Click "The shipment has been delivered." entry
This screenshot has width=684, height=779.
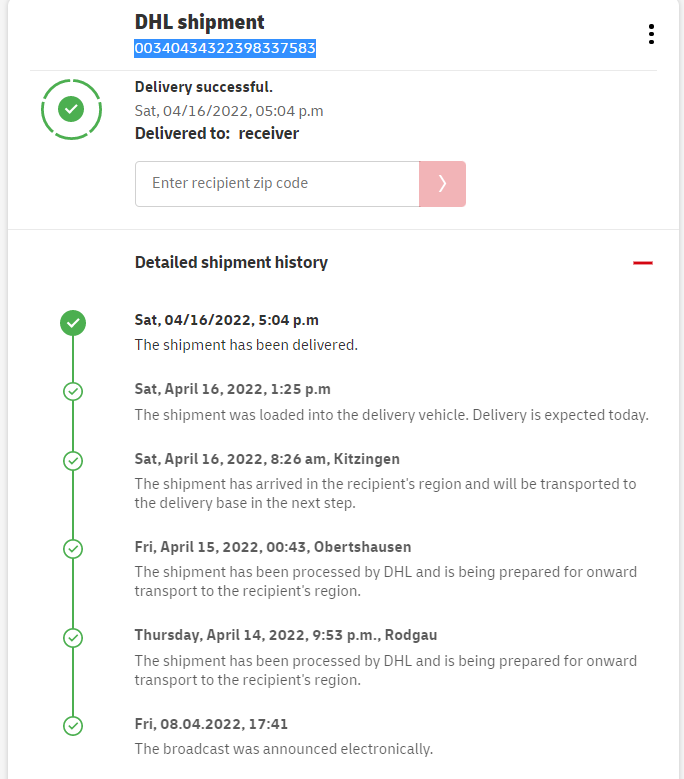246,345
